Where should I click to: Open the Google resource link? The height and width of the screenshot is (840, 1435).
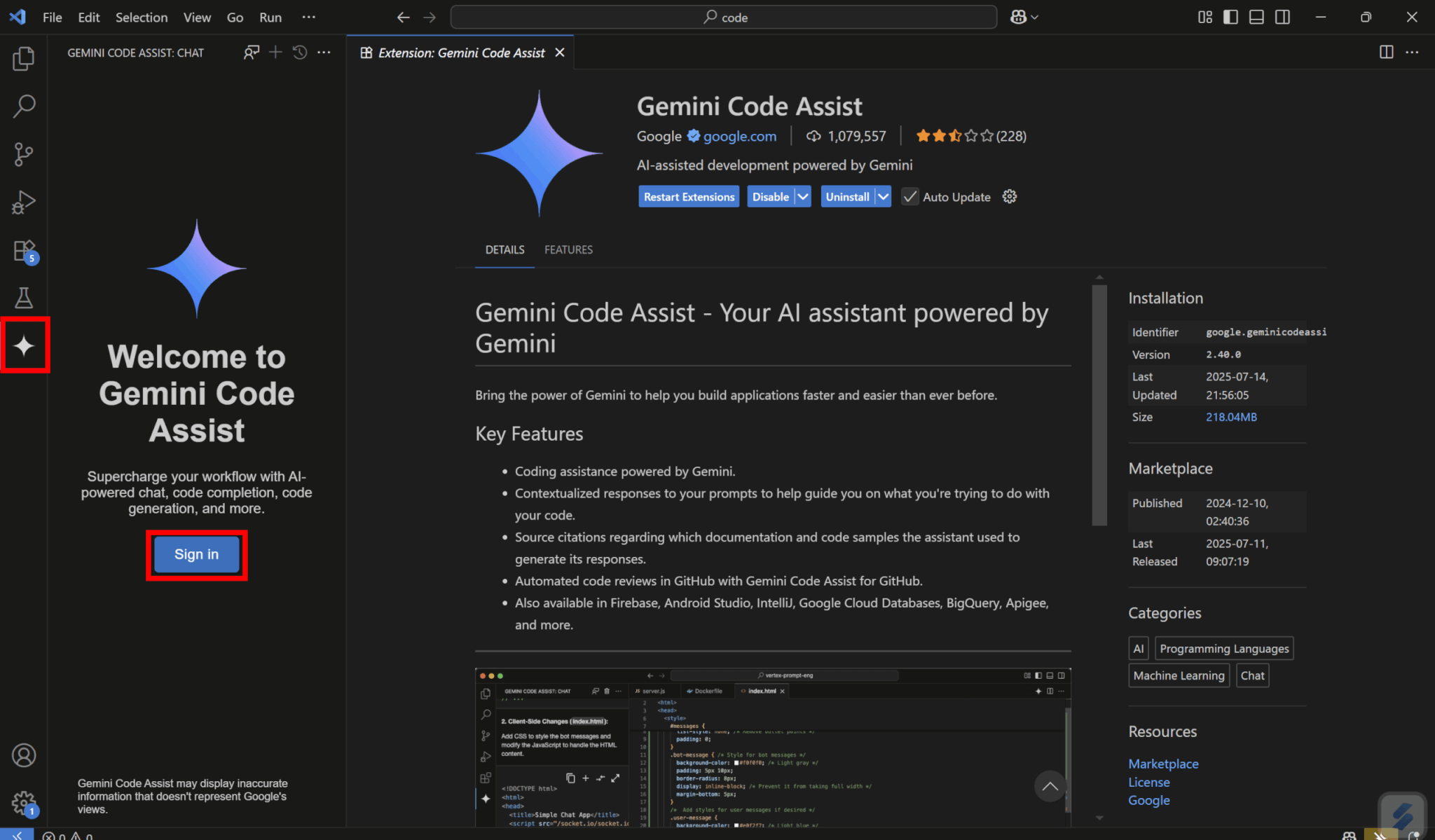tap(1149, 800)
